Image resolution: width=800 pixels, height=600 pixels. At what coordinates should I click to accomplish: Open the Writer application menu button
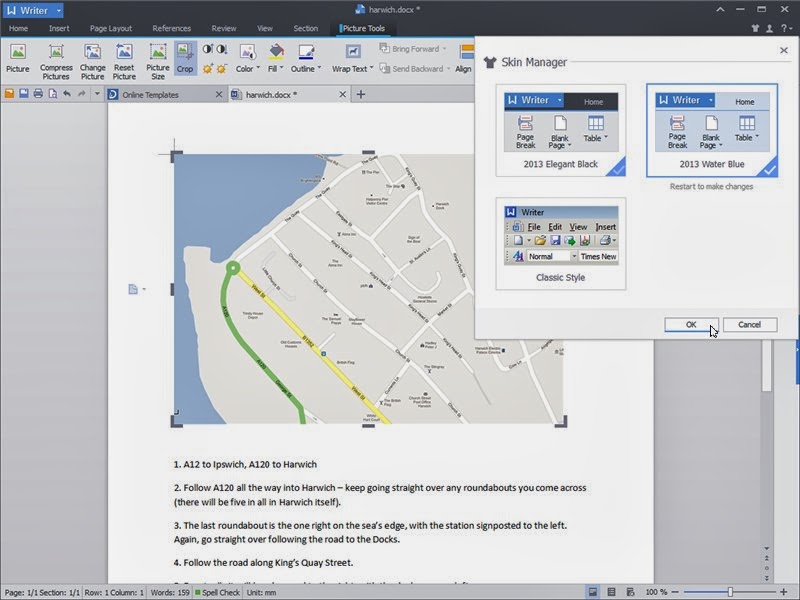[x=33, y=10]
